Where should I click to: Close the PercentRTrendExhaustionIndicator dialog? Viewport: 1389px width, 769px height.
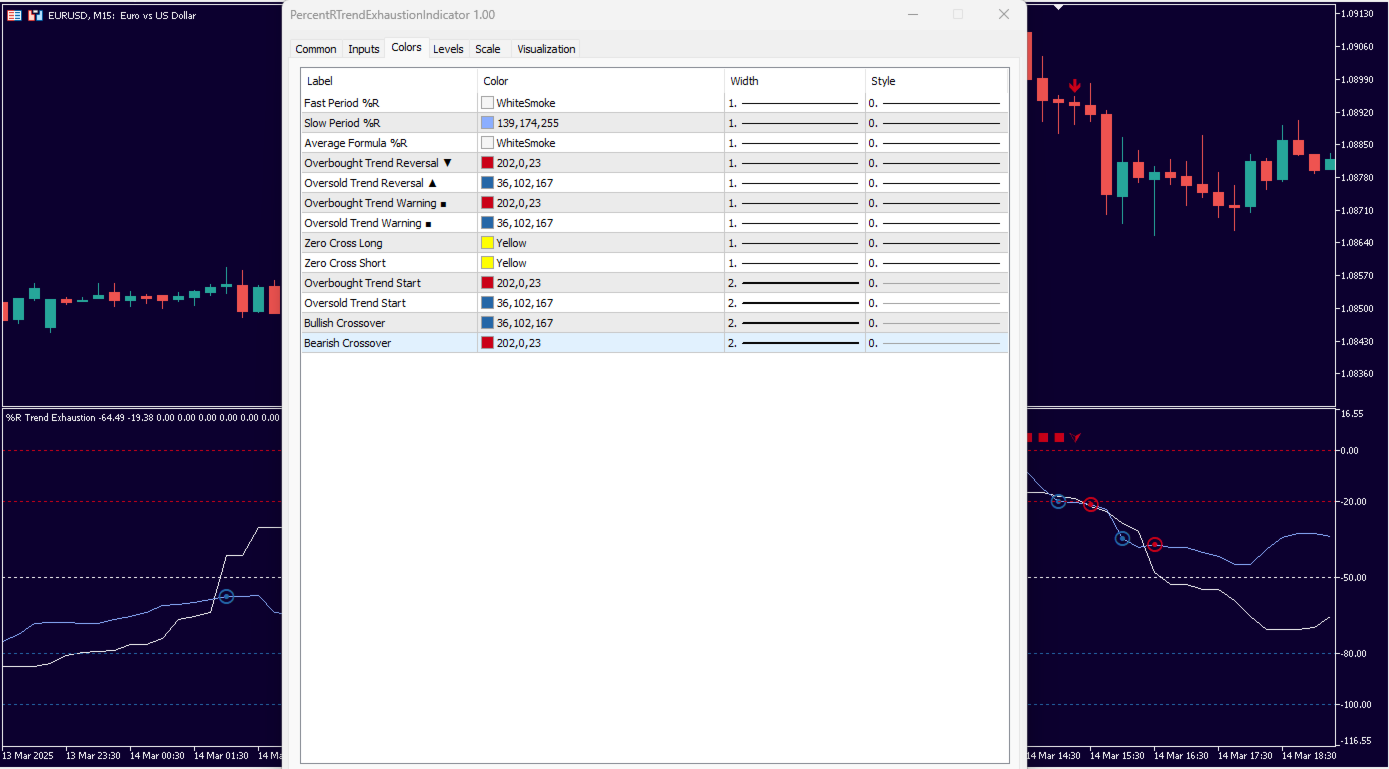click(x=1004, y=14)
